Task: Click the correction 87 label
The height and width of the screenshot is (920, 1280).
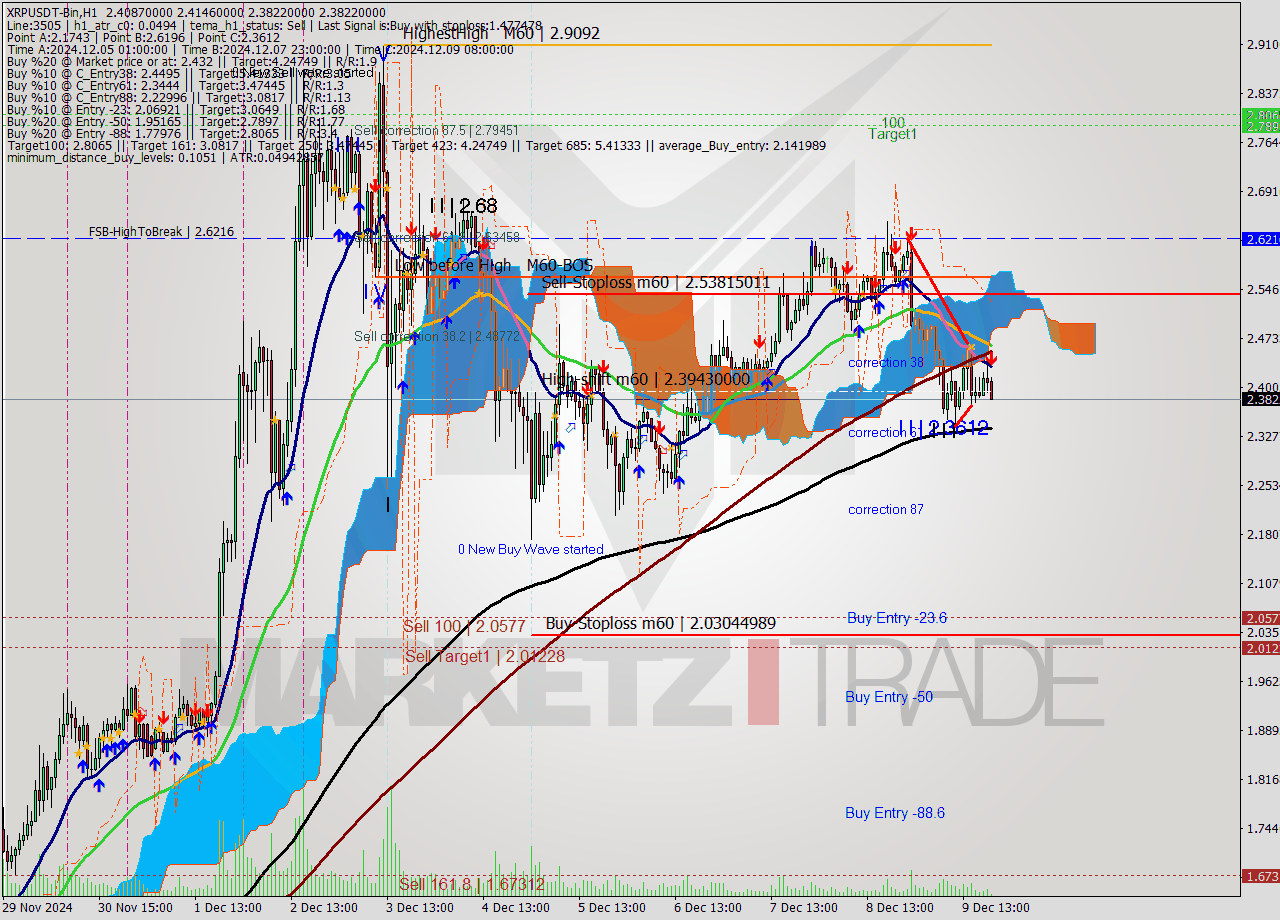Action: (886, 510)
